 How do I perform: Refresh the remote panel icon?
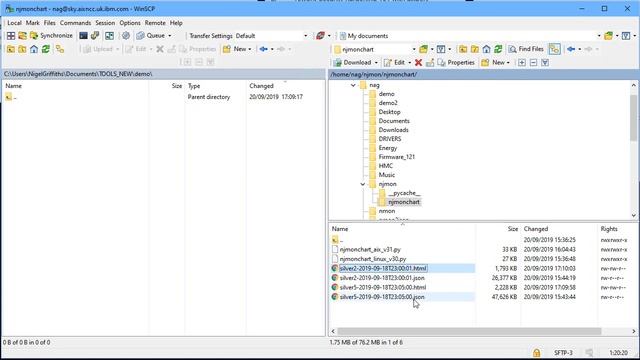498,49
